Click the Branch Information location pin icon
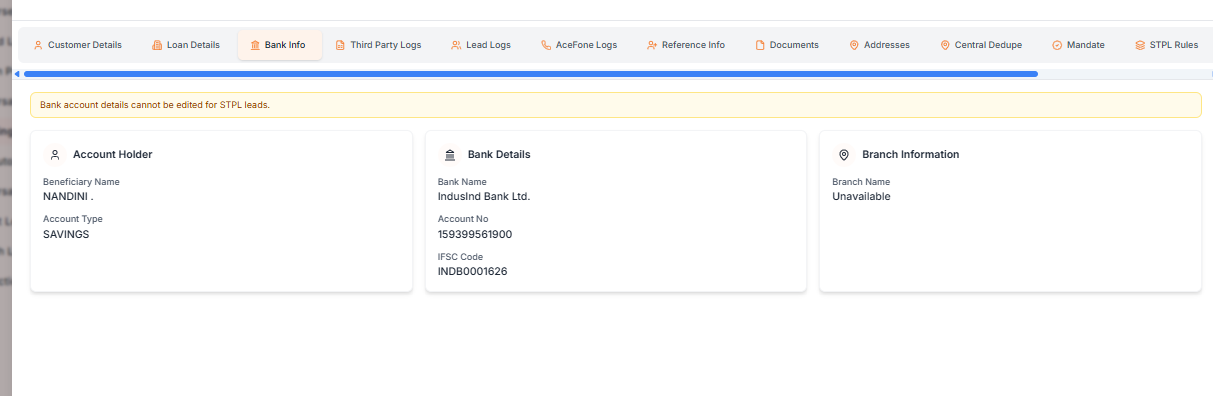Image resolution: width=1213 pixels, height=396 pixels. [844, 155]
